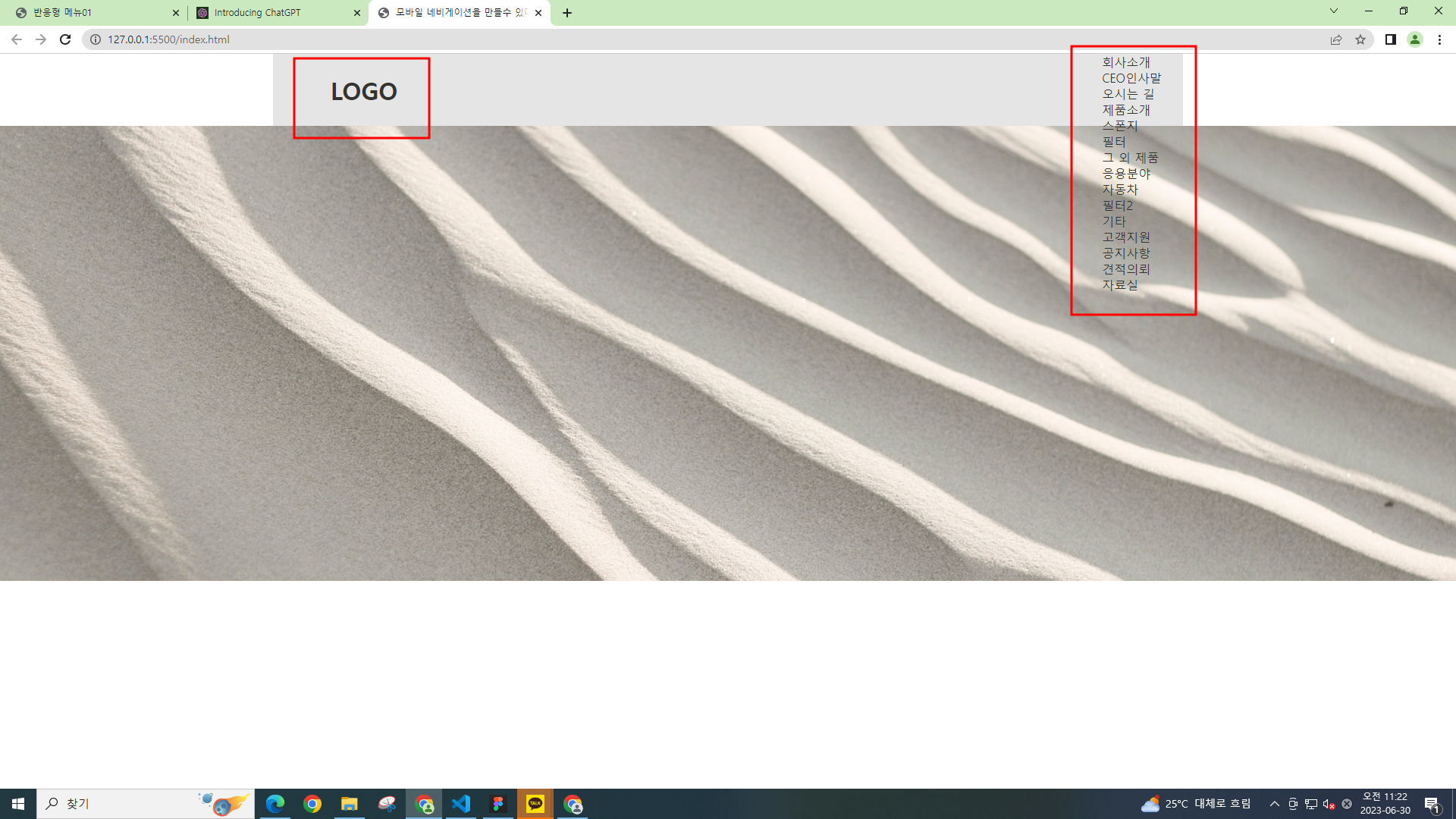Go to the 견적의뢰 menu item

(x=1126, y=269)
